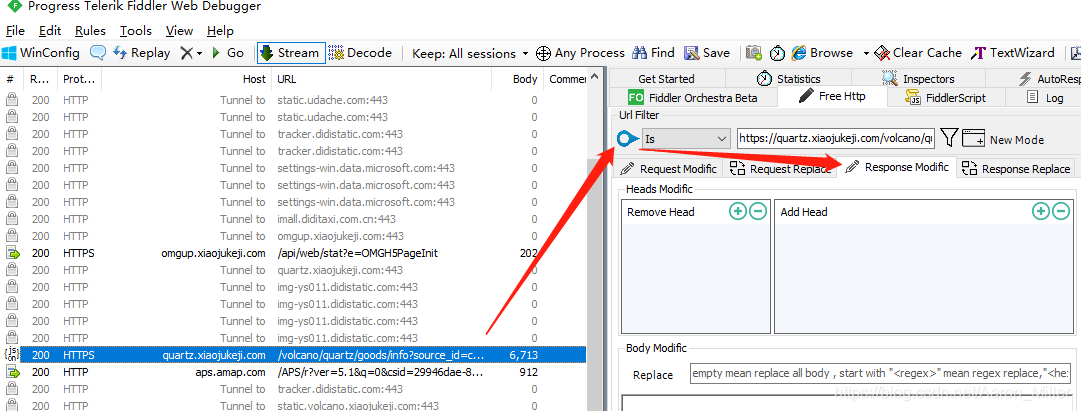Clear Cache from toolbar
This screenshot has width=1081, height=411.
(x=918, y=53)
